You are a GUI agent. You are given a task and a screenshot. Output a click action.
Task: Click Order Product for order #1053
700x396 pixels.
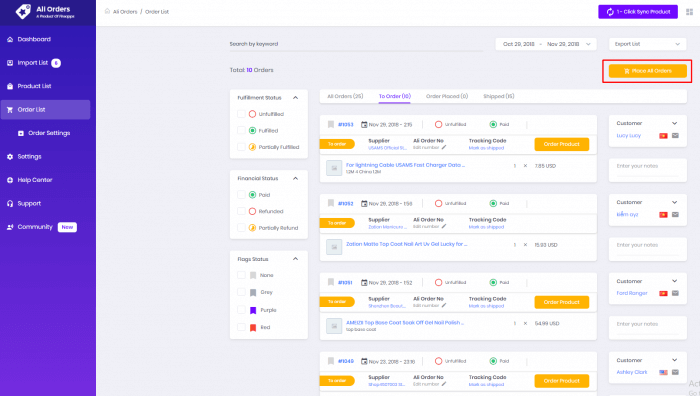point(562,144)
